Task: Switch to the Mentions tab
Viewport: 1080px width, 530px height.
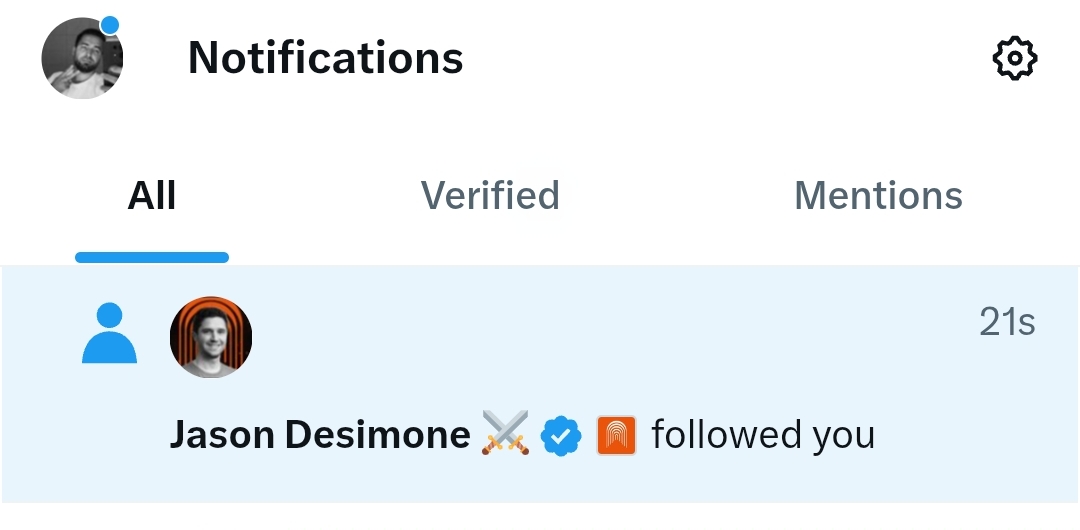Action: 878,196
